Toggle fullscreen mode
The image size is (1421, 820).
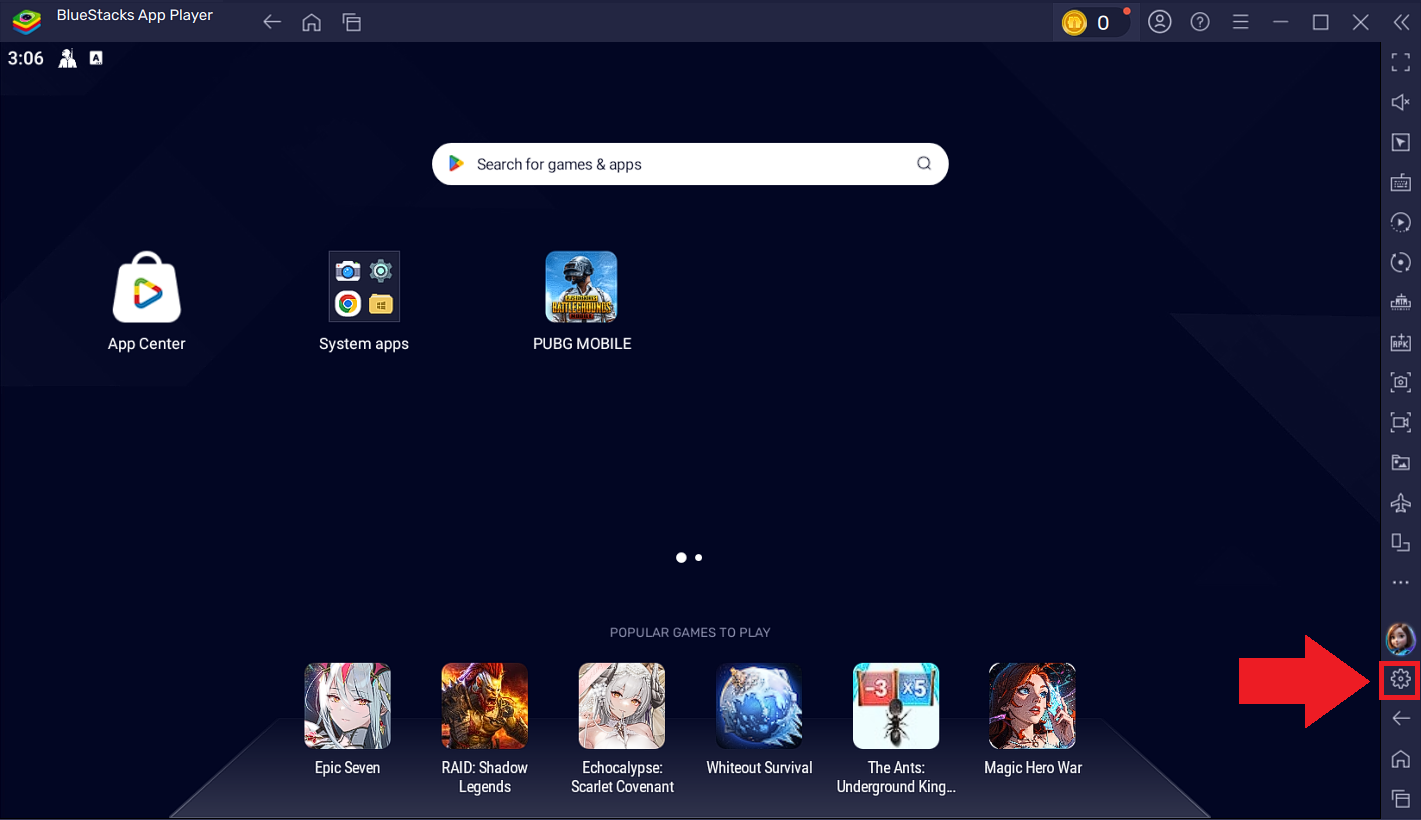pos(1400,62)
